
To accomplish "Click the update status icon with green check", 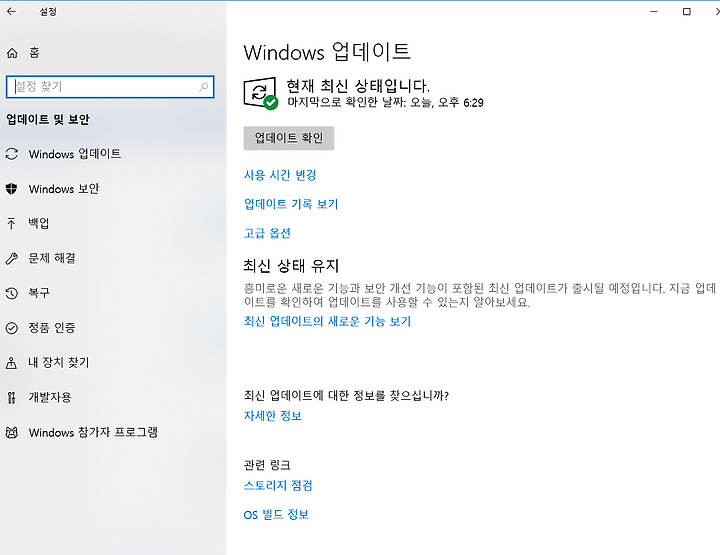I will point(260,94).
